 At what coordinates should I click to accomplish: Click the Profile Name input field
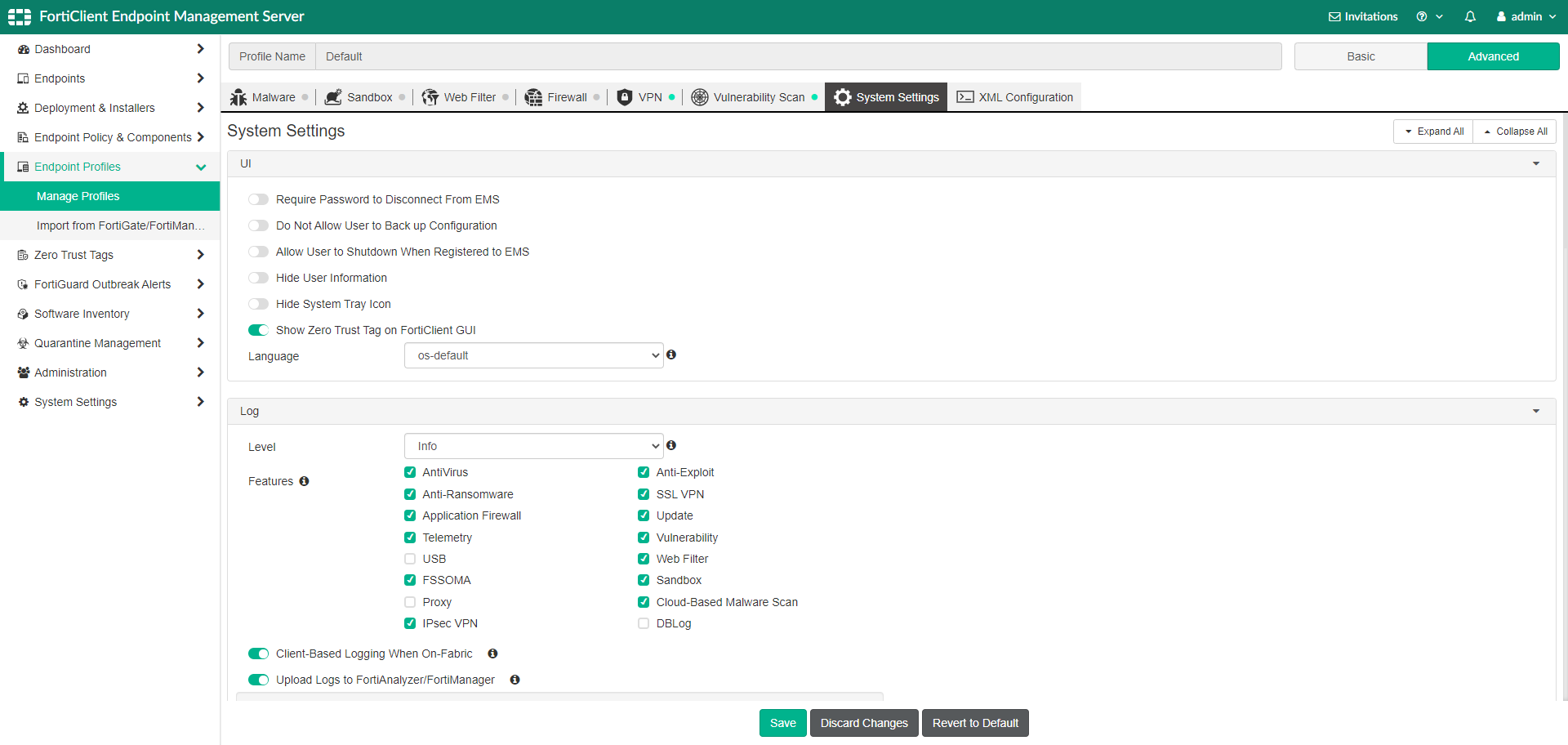pyautogui.click(x=798, y=56)
